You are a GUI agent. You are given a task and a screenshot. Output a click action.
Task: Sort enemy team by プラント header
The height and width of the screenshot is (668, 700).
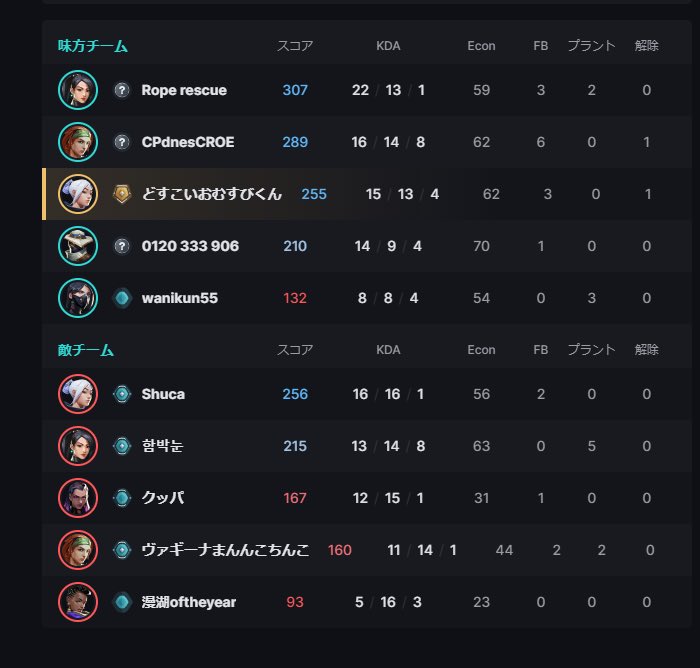click(591, 350)
